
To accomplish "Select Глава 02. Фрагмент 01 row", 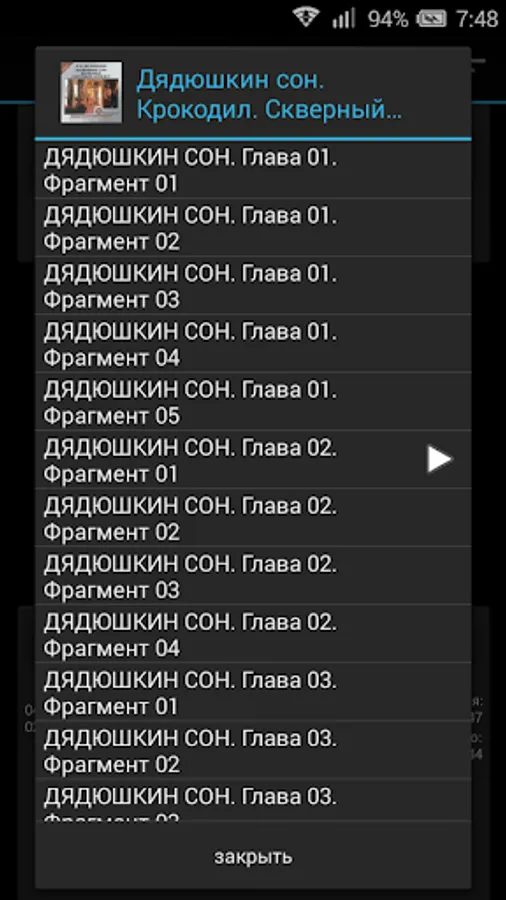I will (253, 459).
